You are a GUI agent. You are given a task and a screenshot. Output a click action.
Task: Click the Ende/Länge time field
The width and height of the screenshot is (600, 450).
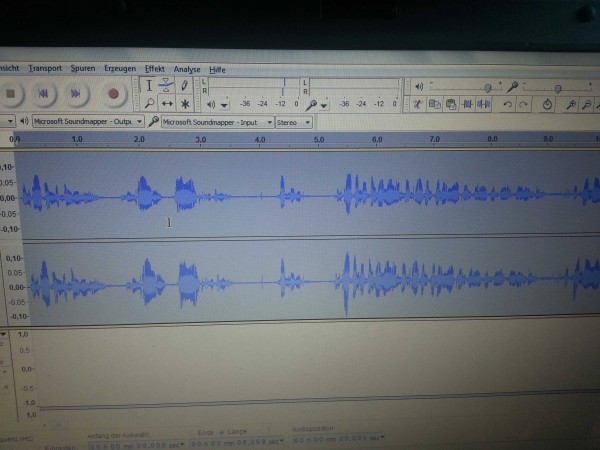(235, 443)
